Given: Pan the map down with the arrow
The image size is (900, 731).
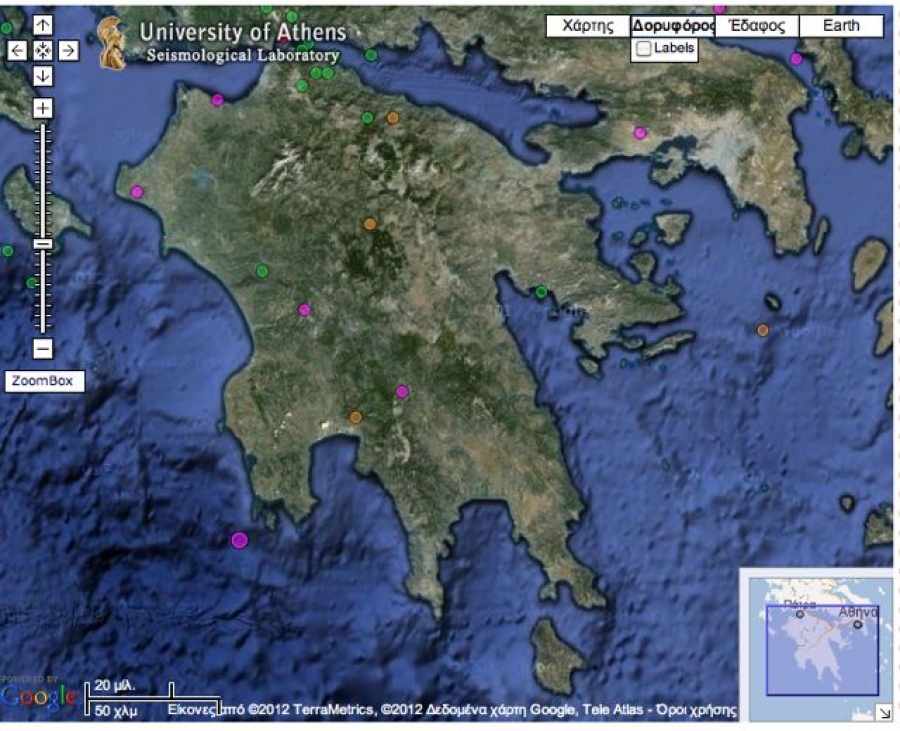Looking at the screenshot, I should tap(43, 76).
